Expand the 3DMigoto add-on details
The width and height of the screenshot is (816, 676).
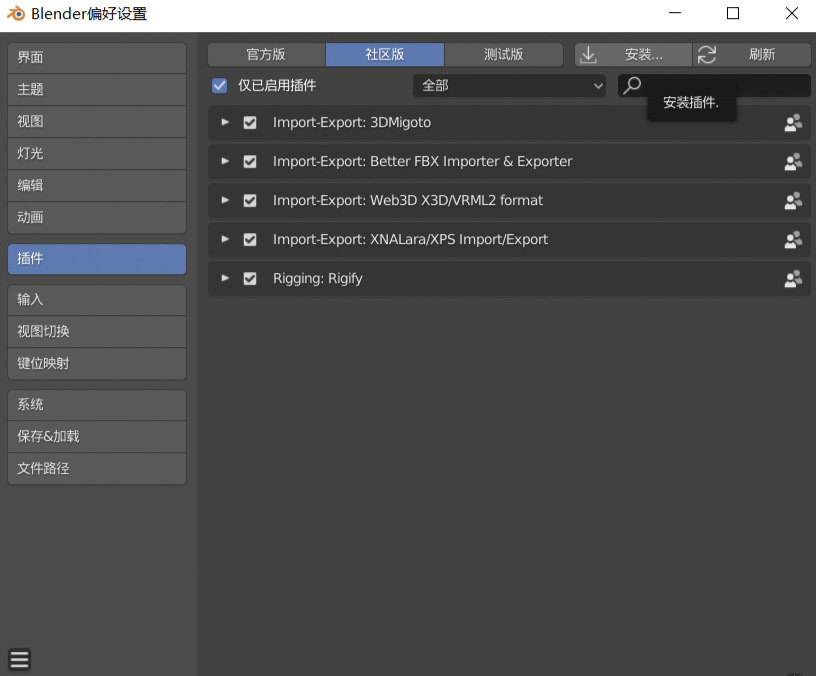[225, 122]
